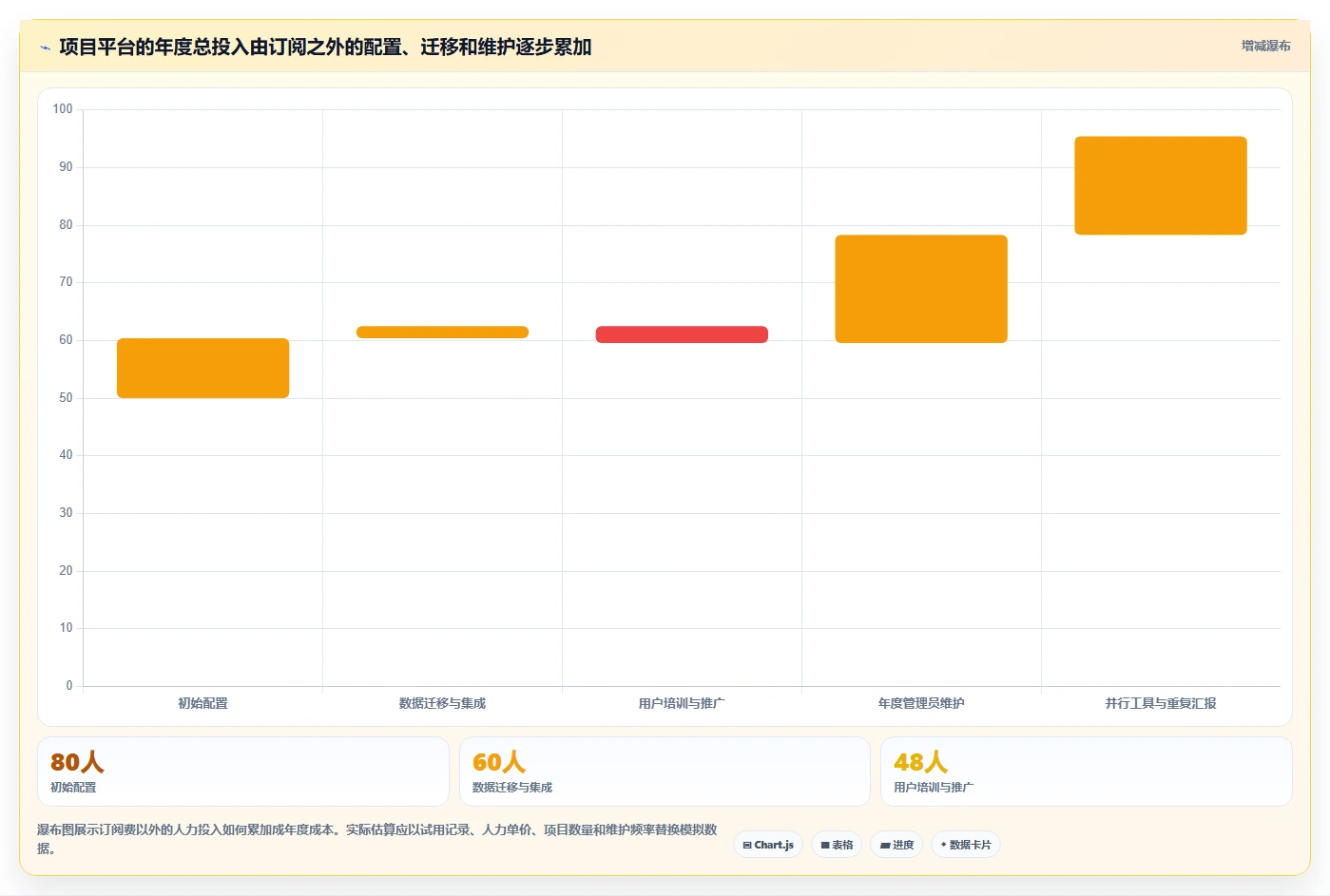1330x896 pixels.
Task: Click the 数据迁移与集成 caption under 60人
Action: pos(512,788)
